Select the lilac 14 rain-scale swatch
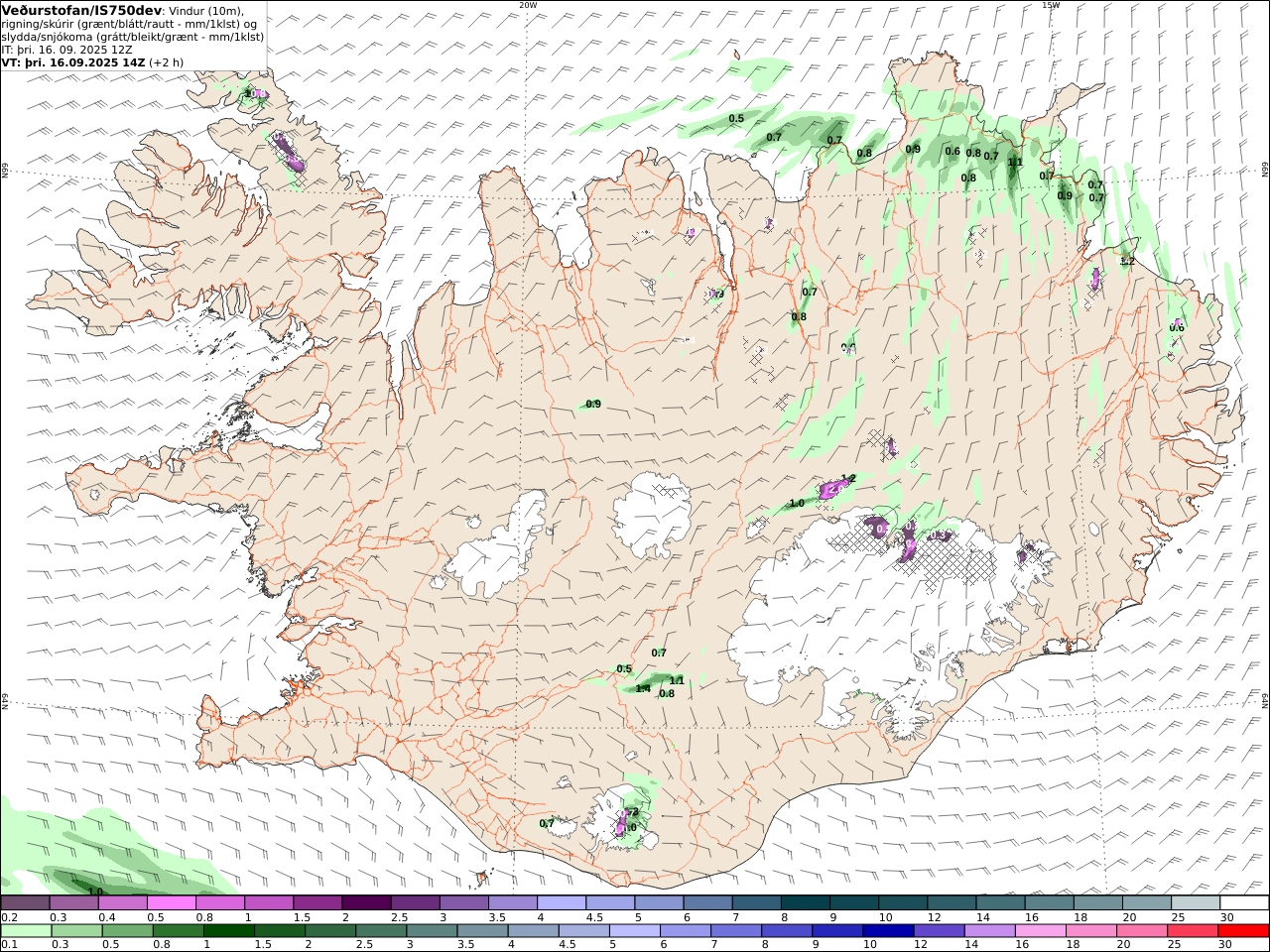Screen dimensions: 1270x952 pos(990,931)
